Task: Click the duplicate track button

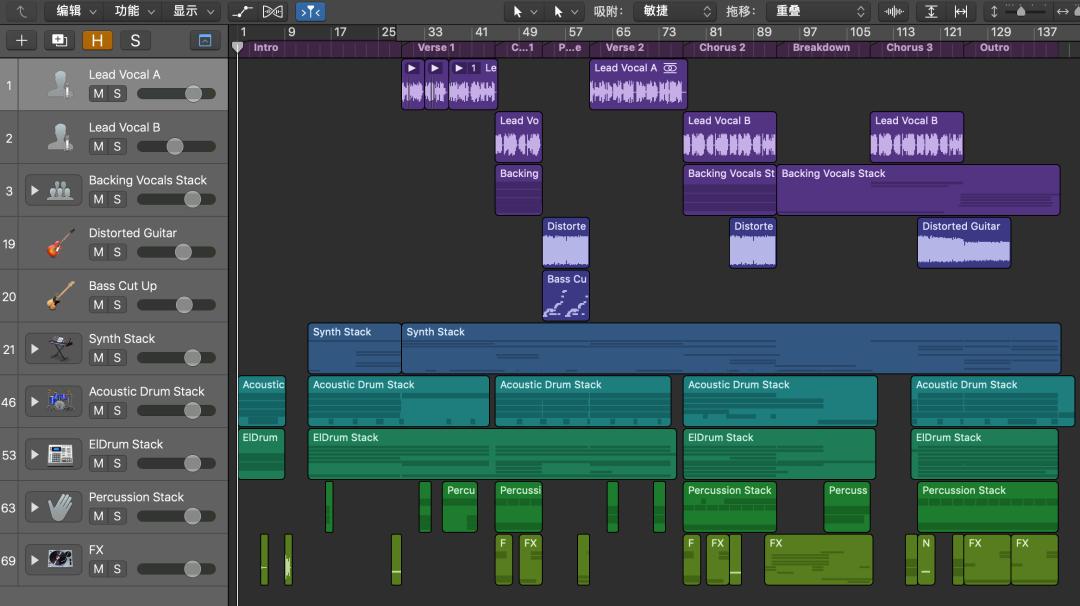Action: pos(59,41)
